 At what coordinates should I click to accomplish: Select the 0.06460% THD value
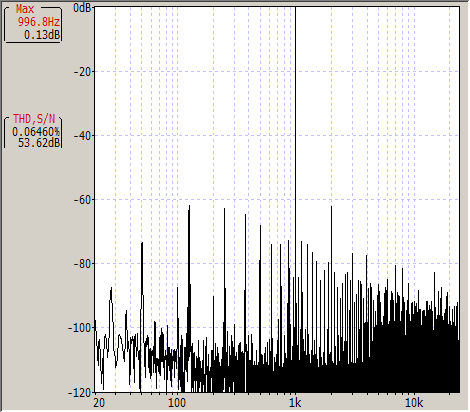(x=36, y=132)
